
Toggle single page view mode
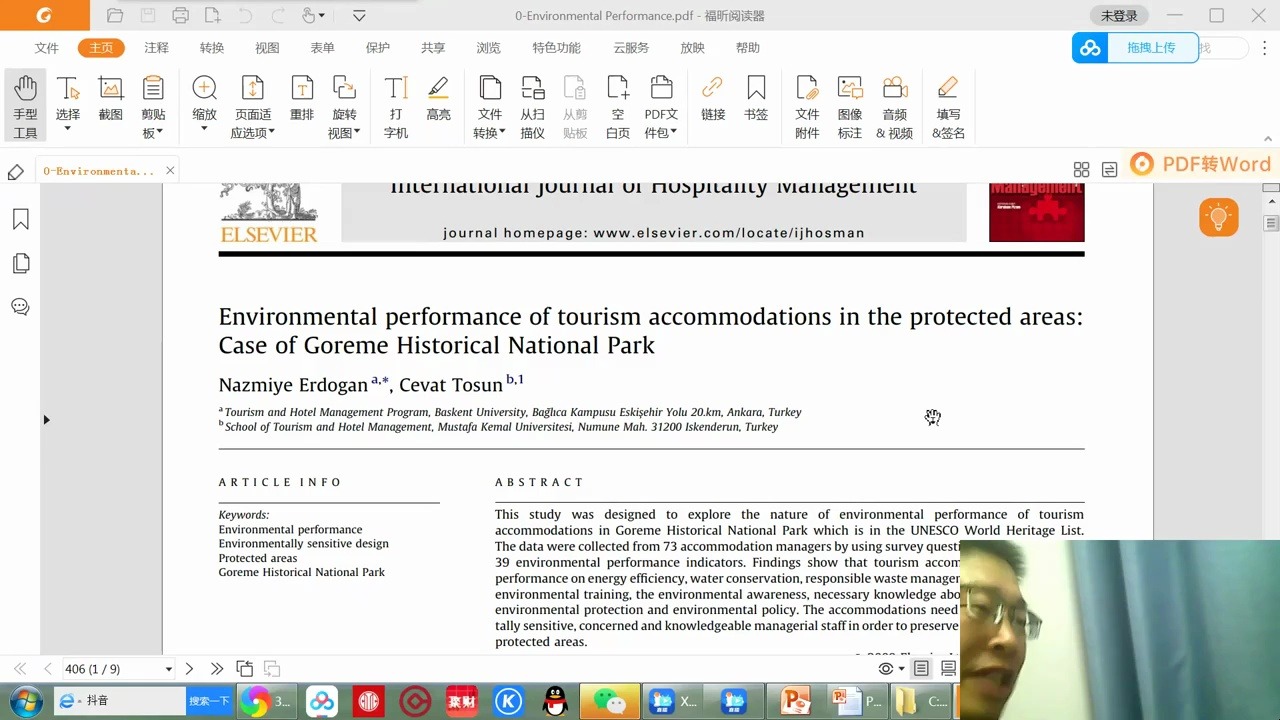(x=921, y=668)
